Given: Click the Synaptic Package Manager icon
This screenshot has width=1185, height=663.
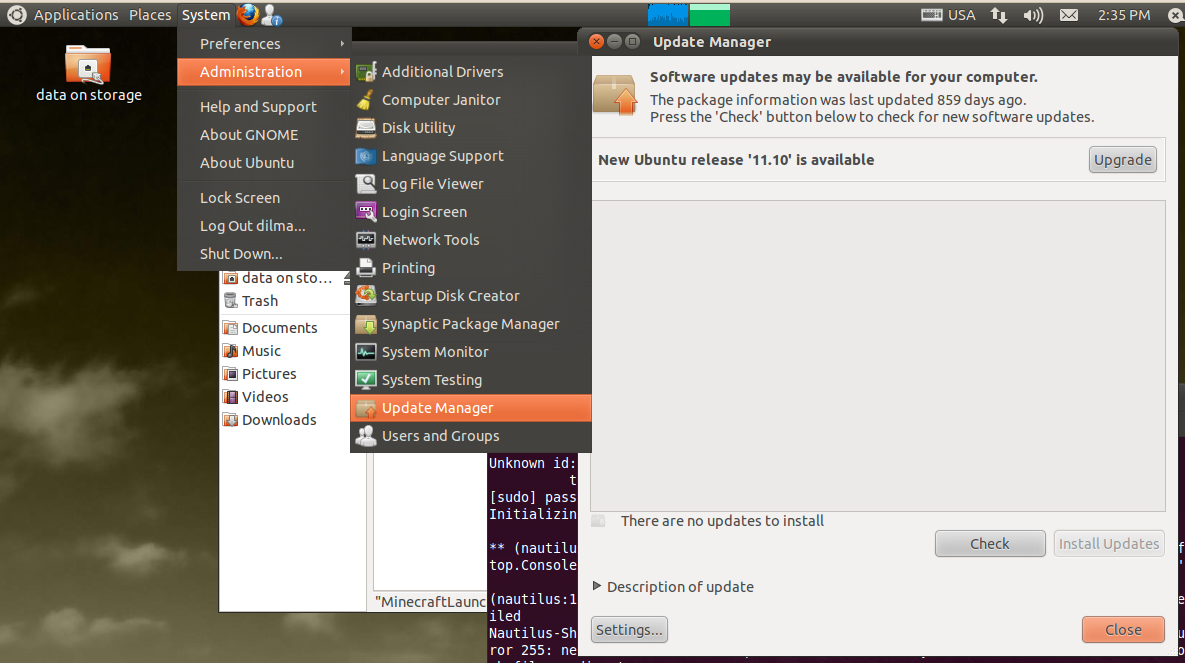Looking at the screenshot, I should [x=366, y=324].
